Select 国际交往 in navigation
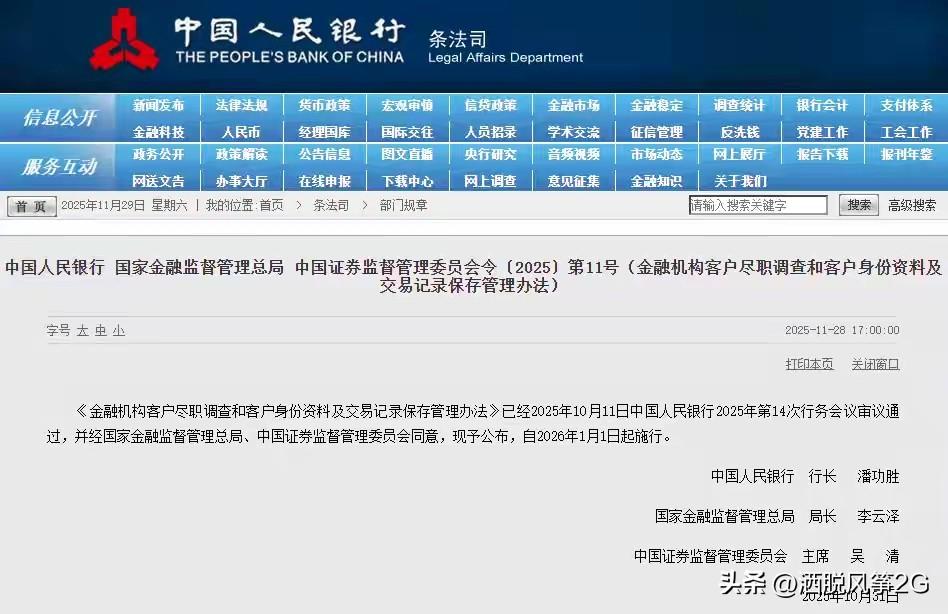Screen dimensions: 948x614 [x=407, y=132]
